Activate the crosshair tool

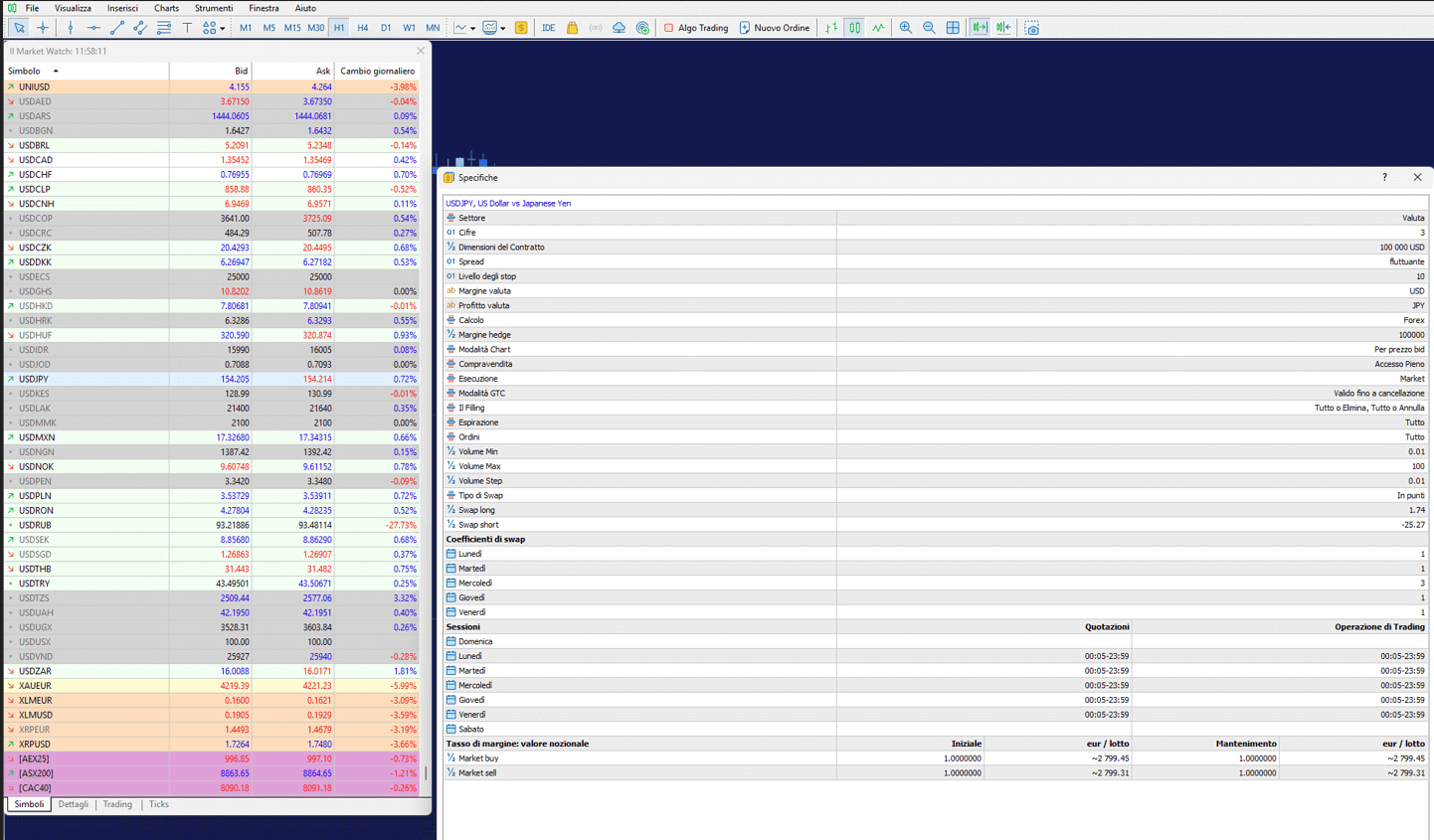pos(43,28)
